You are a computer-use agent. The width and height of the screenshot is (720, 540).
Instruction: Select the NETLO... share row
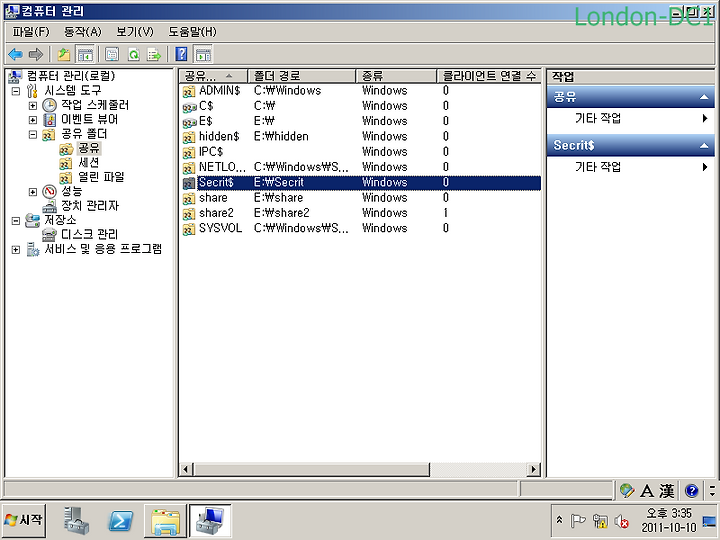click(360, 167)
